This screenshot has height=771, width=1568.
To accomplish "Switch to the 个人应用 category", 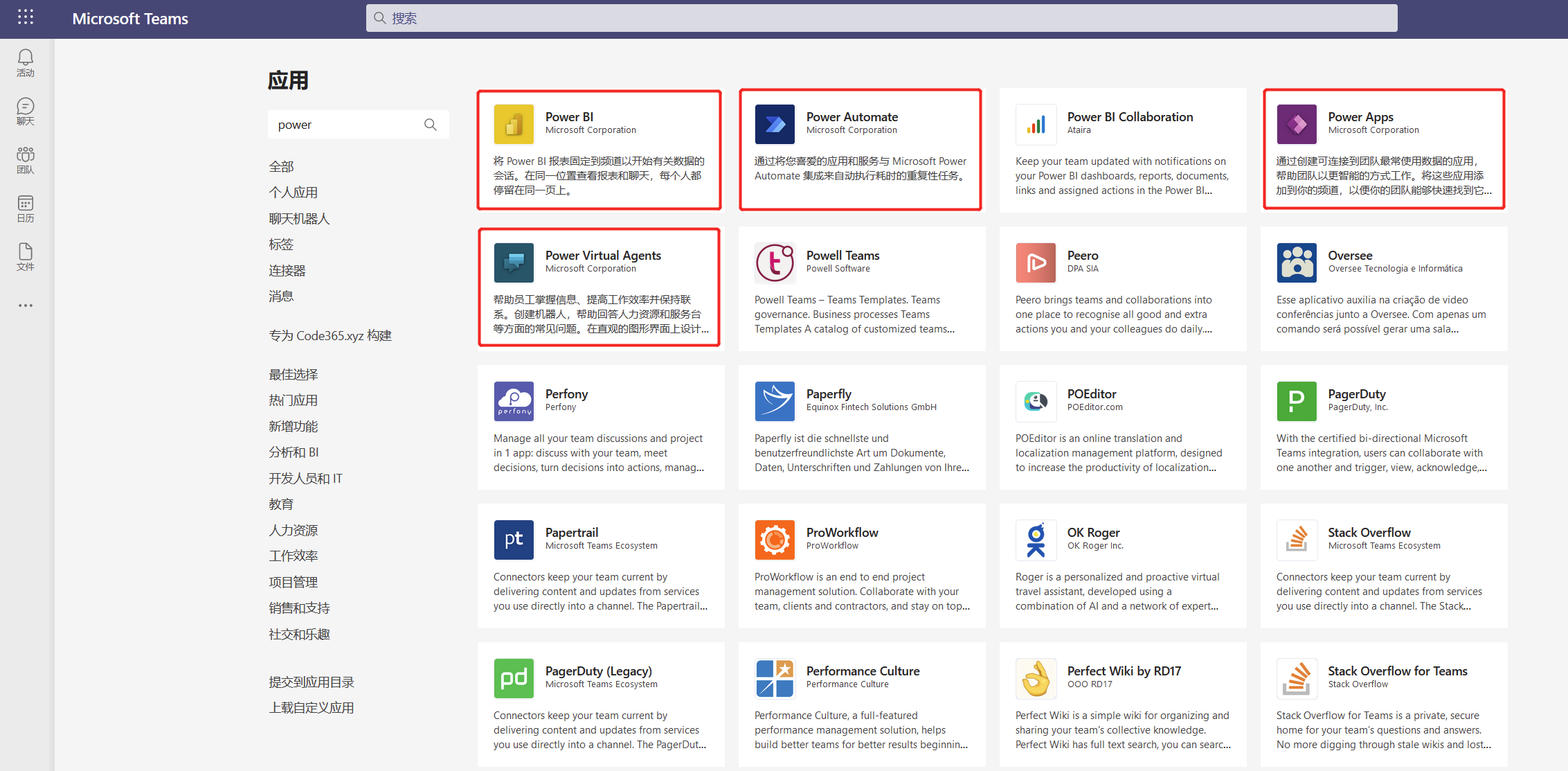I will [x=294, y=192].
